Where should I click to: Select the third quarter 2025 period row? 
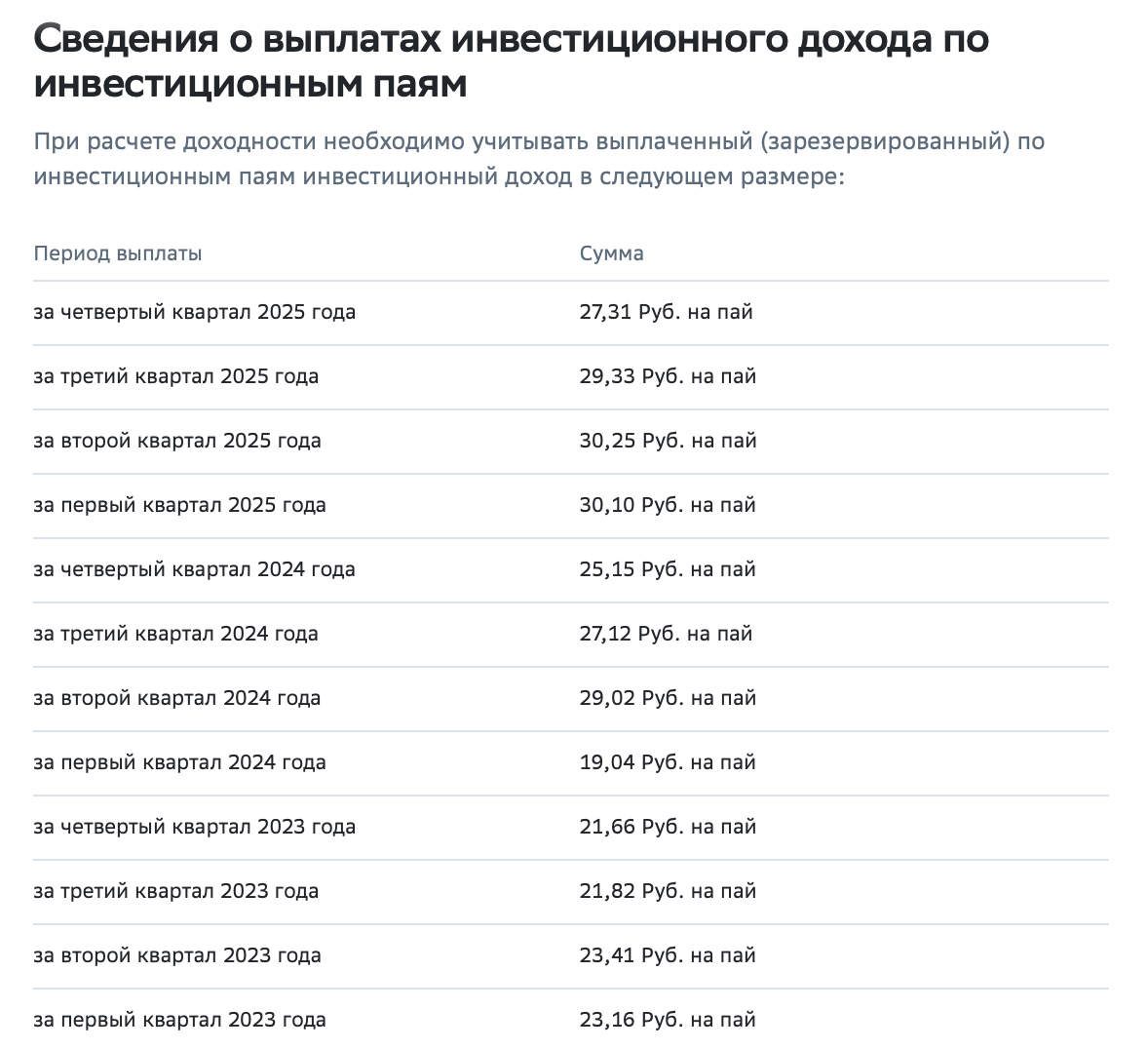tap(175, 376)
